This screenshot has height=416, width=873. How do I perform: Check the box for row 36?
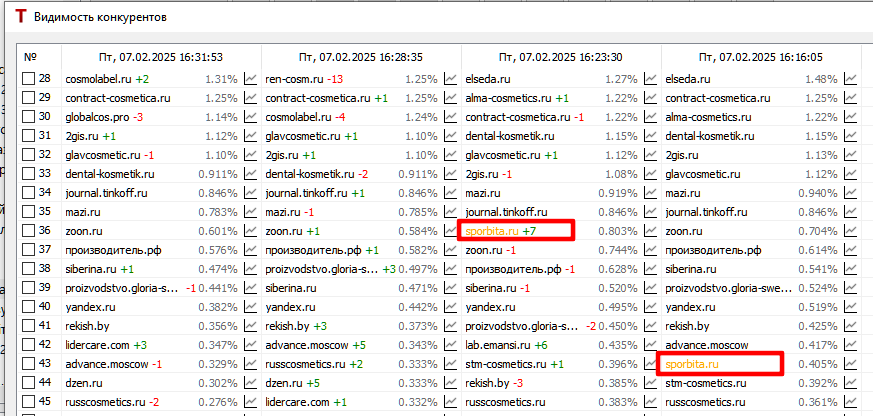(28, 231)
